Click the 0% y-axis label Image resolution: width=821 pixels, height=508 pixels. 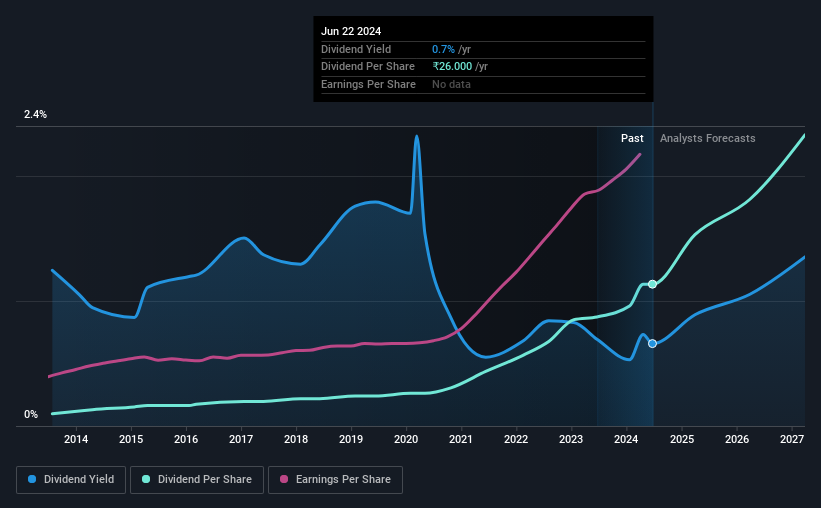[31, 414]
